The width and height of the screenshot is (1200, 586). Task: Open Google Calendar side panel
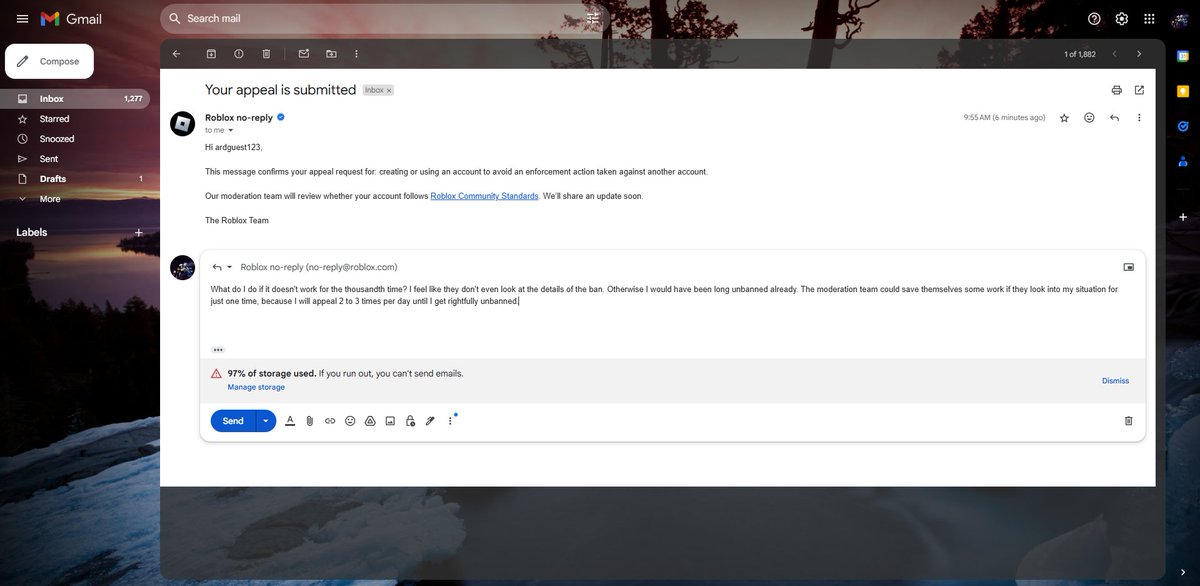point(1182,56)
